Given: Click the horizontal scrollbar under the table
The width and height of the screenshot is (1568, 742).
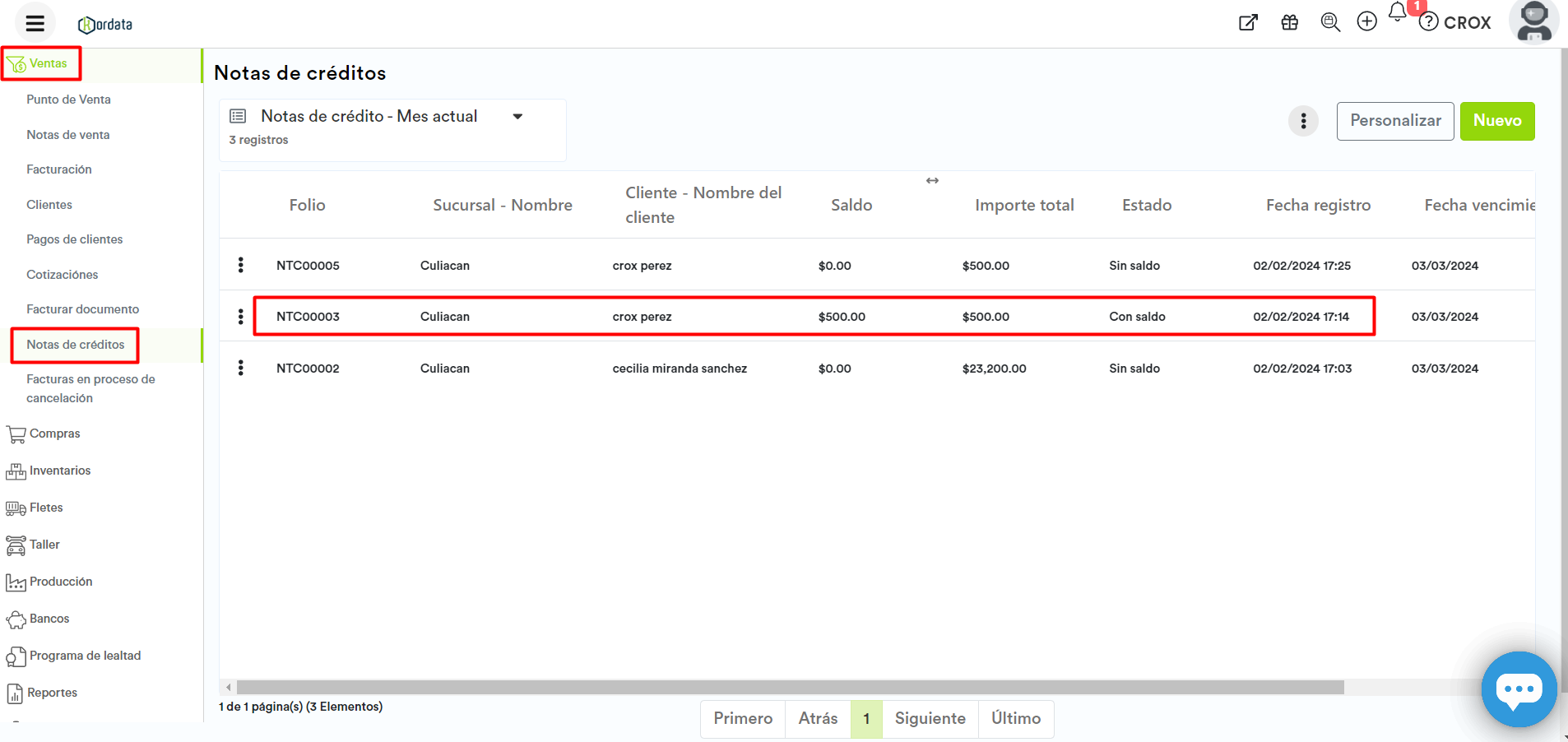Looking at the screenshot, I should [x=790, y=687].
